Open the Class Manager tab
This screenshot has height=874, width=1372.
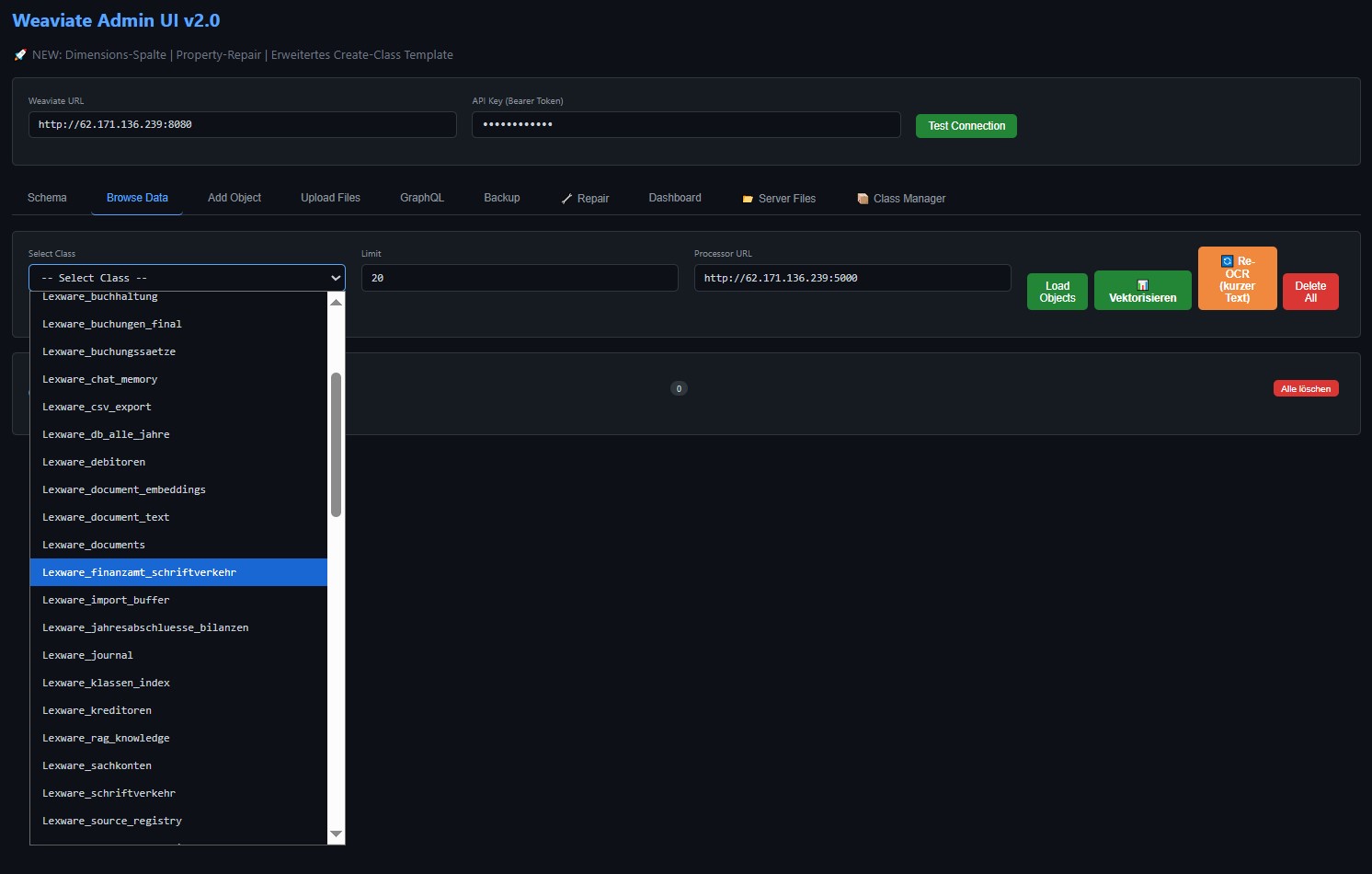coord(901,199)
